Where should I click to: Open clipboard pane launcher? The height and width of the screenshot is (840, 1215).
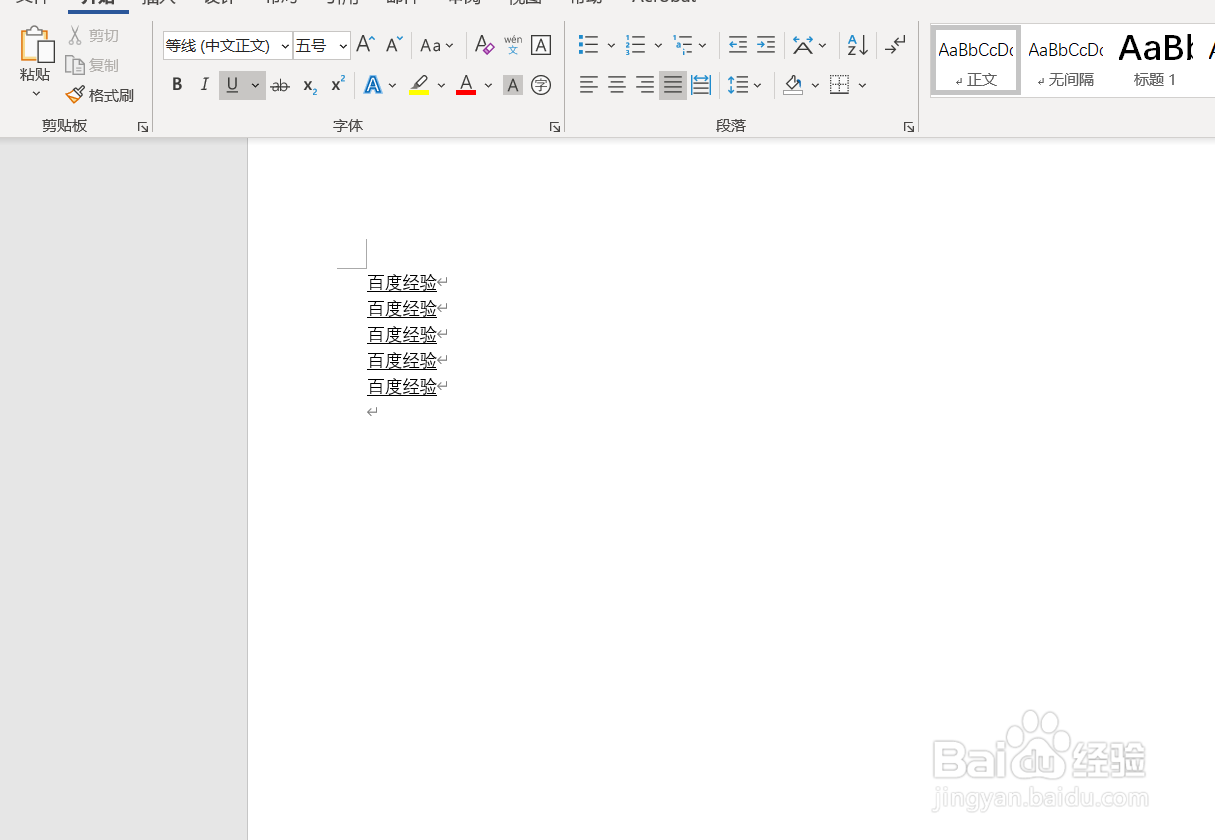pos(143,127)
